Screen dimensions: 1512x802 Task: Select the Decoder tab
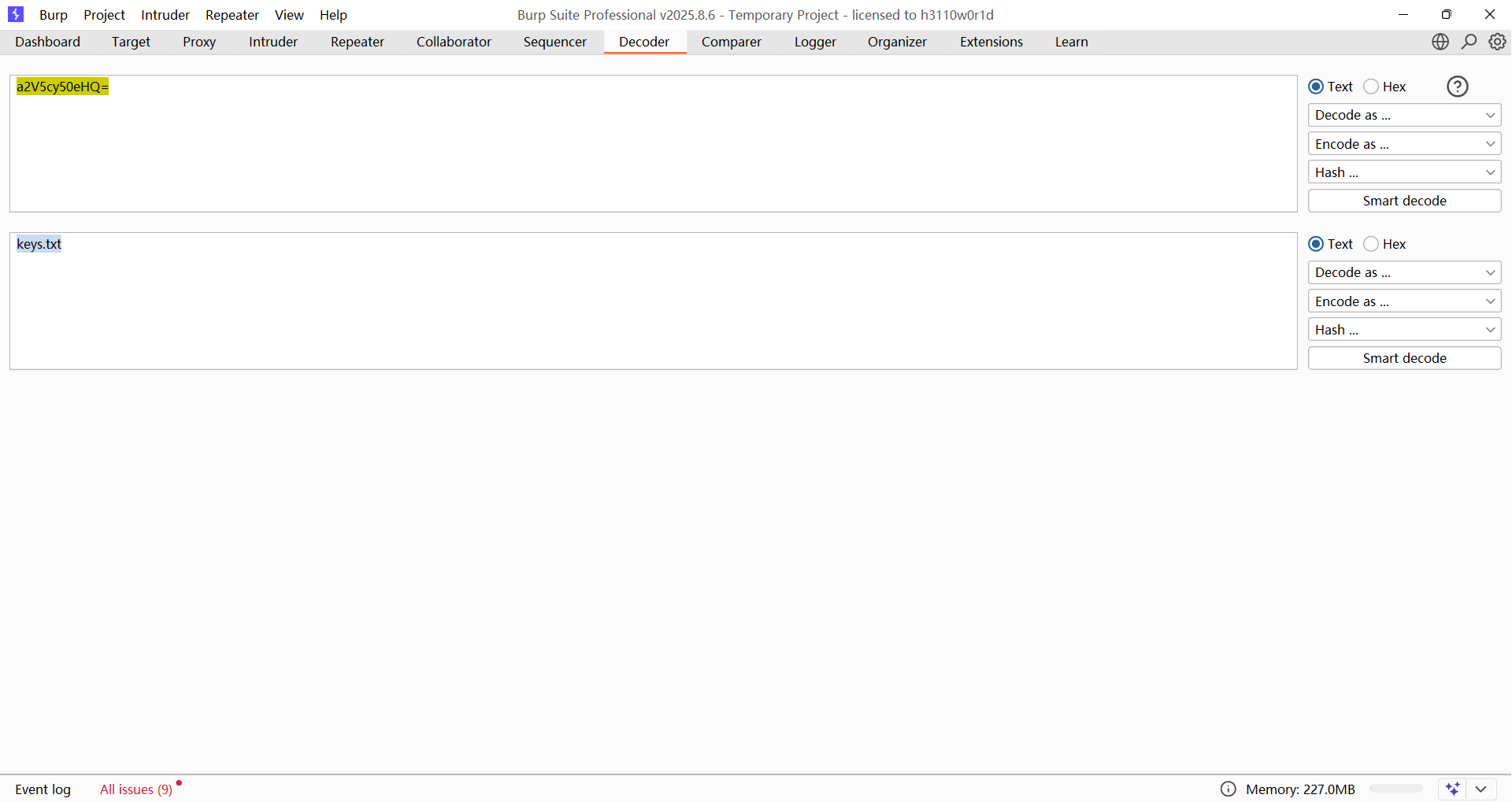tap(644, 42)
